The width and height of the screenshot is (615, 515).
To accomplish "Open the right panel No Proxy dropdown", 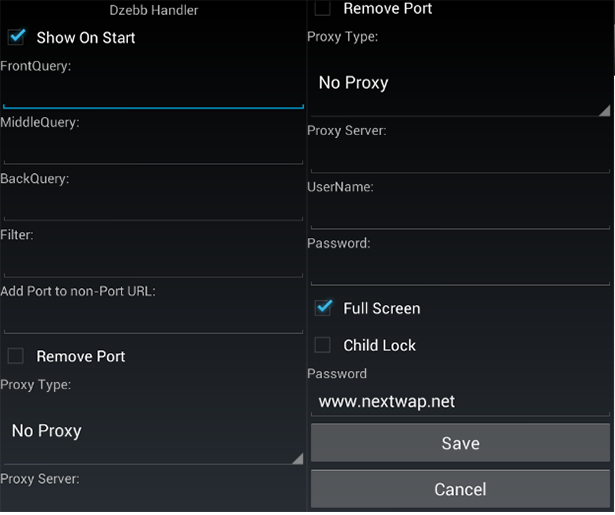I will pyautogui.click(x=458, y=83).
